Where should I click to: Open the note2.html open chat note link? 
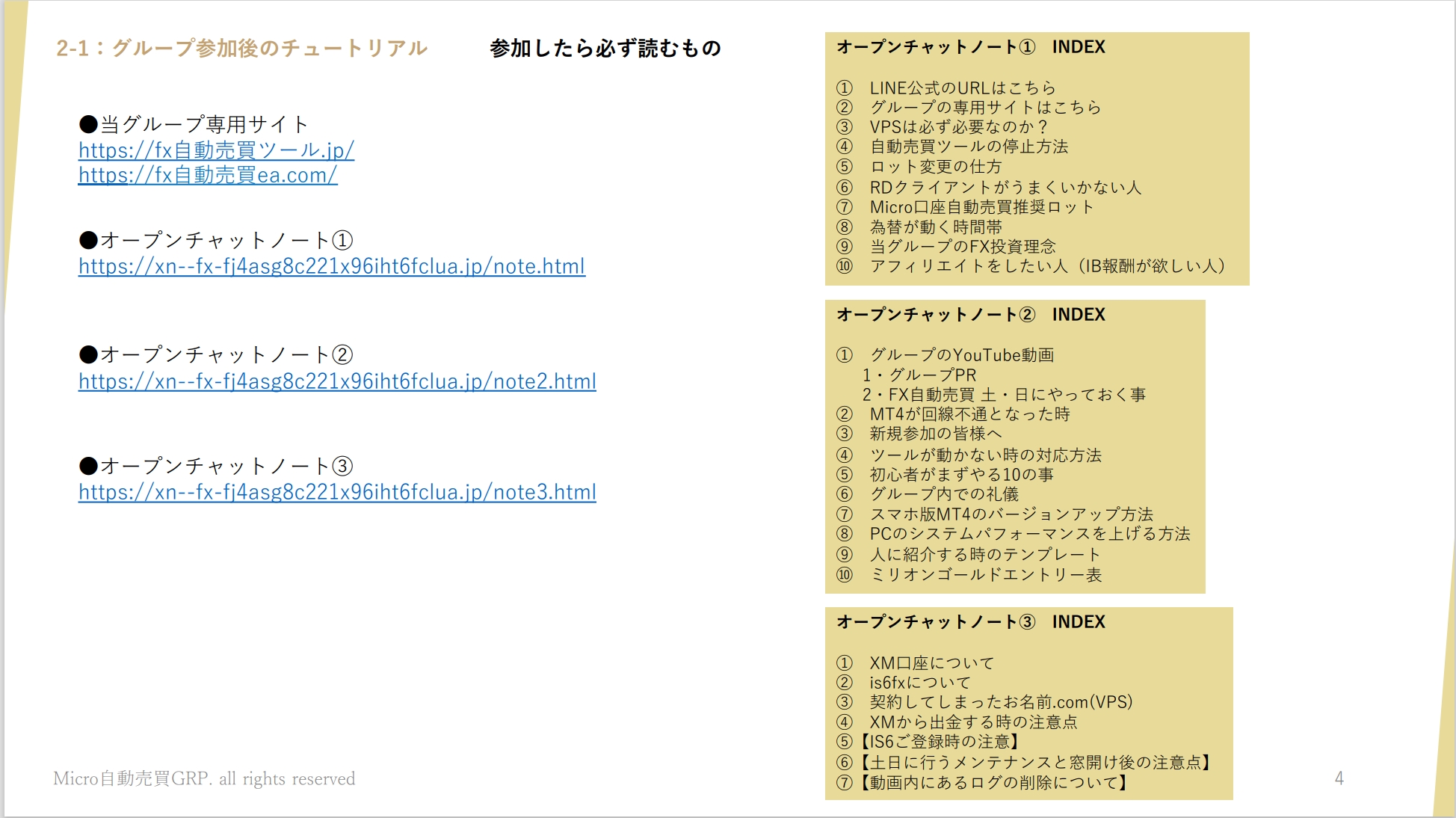(337, 381)
